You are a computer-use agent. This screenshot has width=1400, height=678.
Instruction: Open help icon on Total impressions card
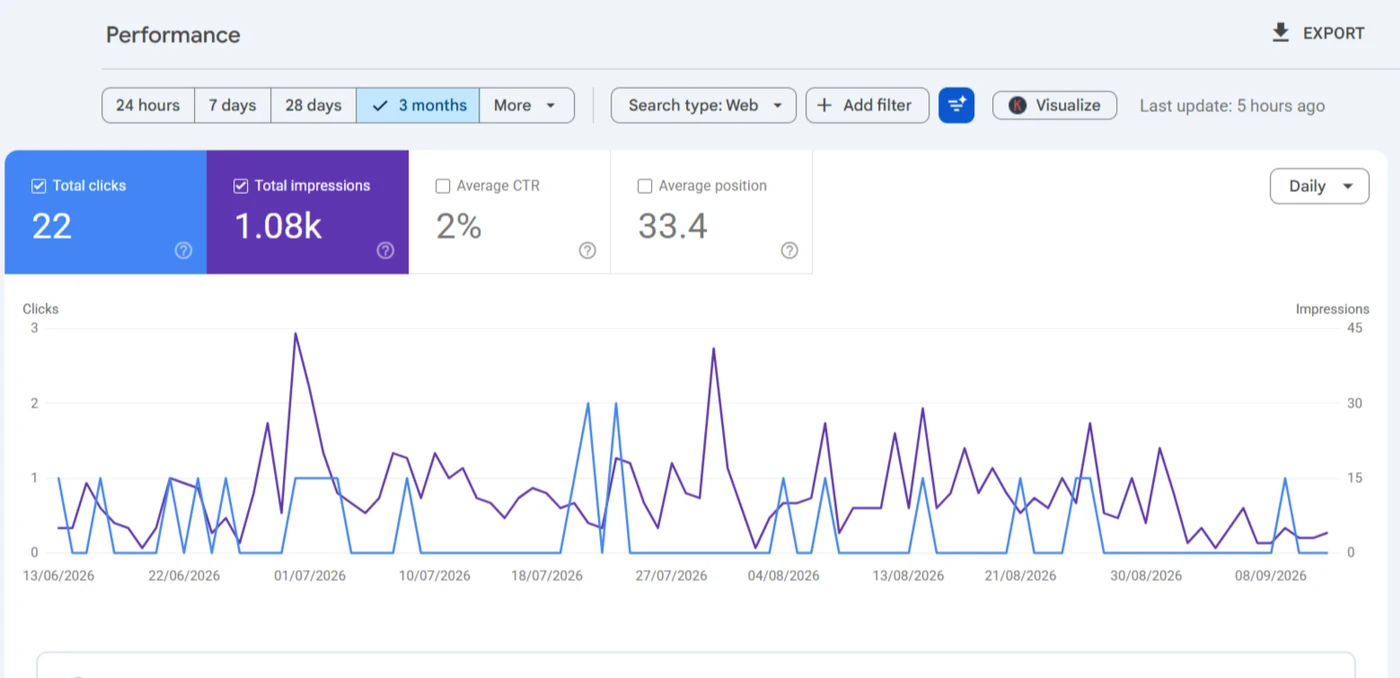385,250
